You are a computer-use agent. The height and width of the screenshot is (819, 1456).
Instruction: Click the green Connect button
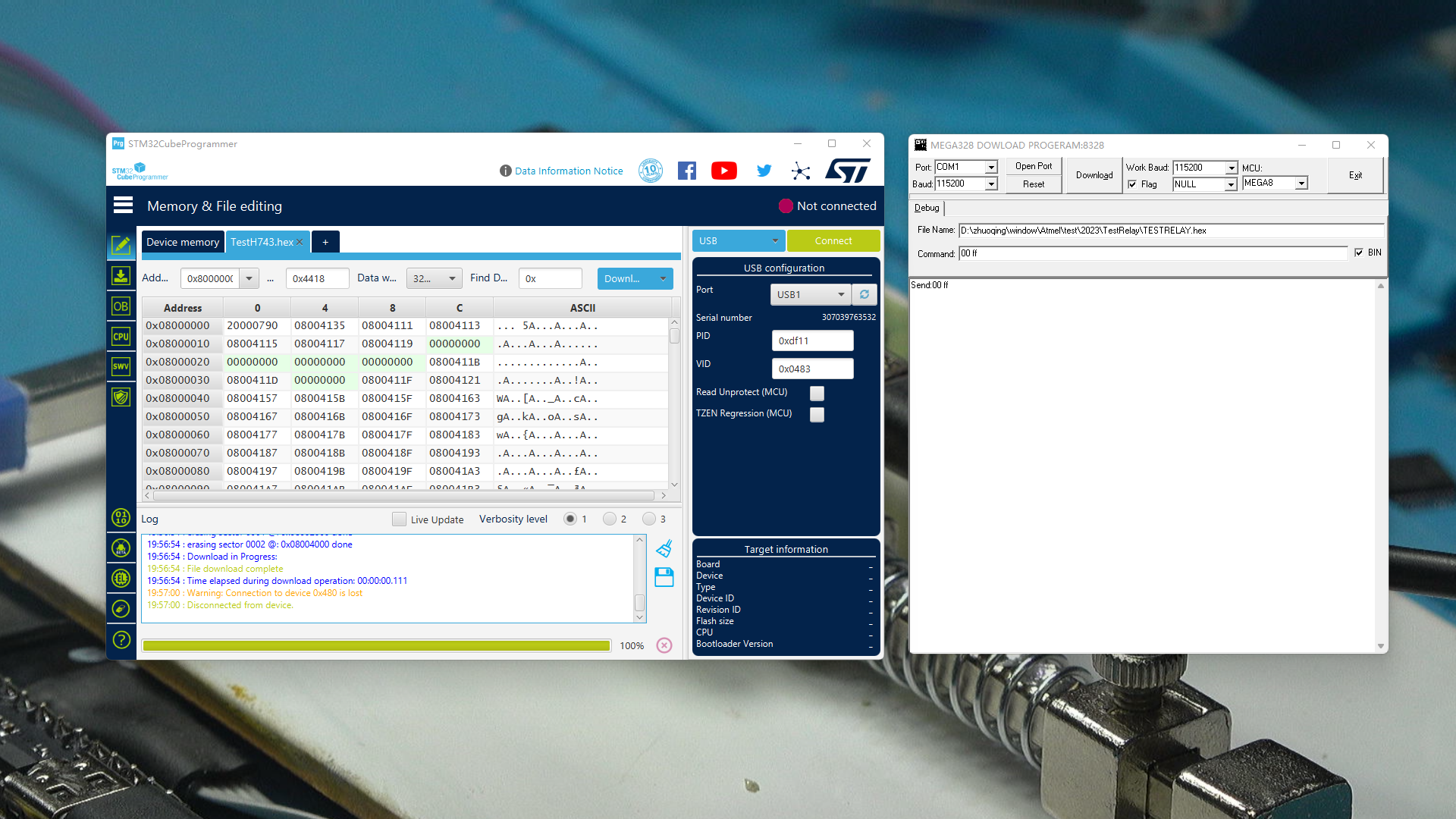pyautogui.click(x=833, y=241)
